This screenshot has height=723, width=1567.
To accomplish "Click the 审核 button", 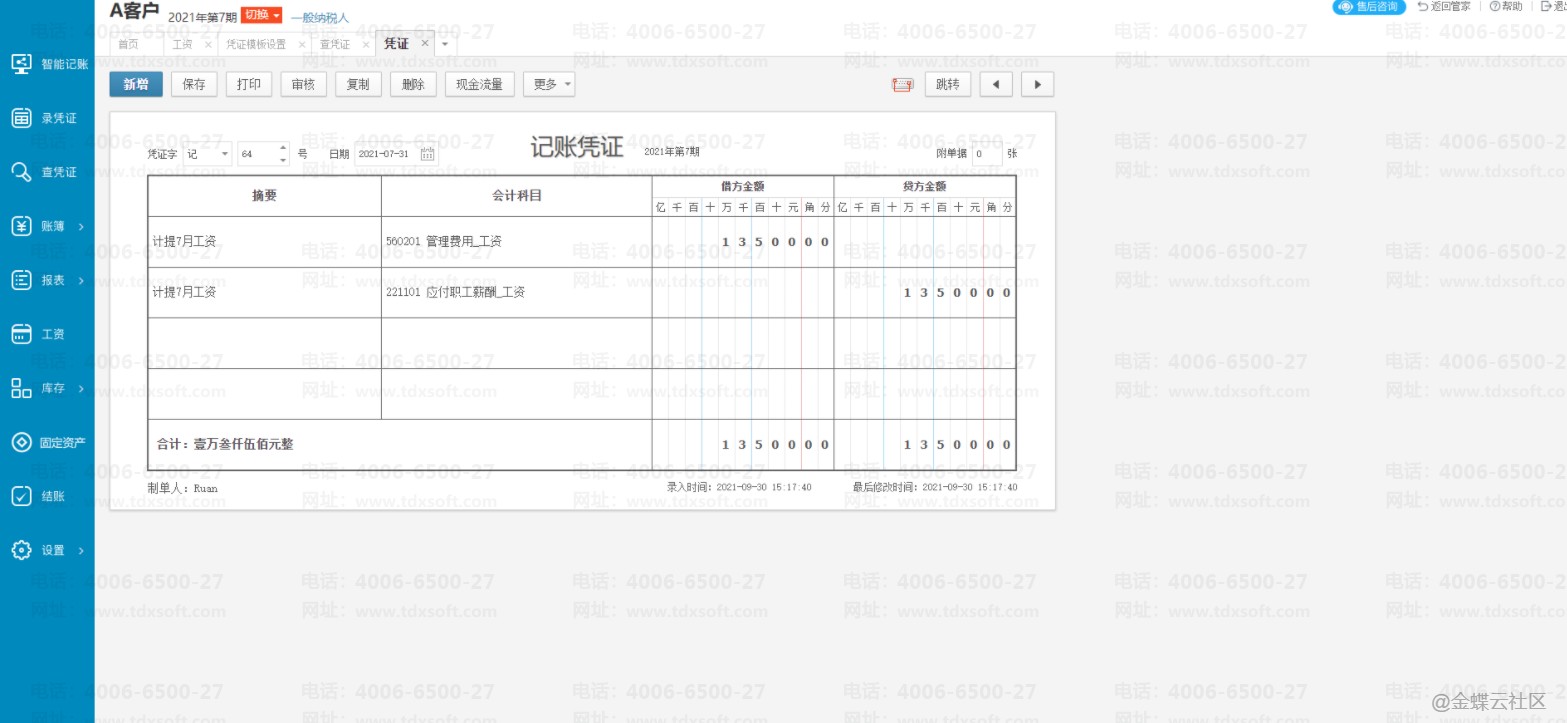I will 303,85.
